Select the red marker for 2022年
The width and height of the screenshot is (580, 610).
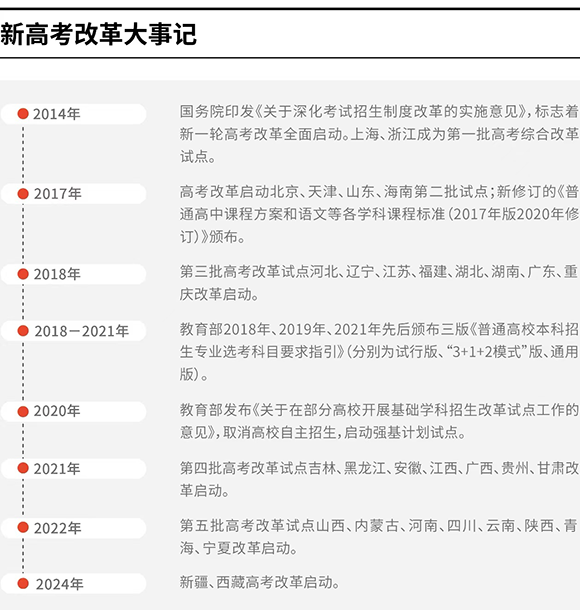23,528
